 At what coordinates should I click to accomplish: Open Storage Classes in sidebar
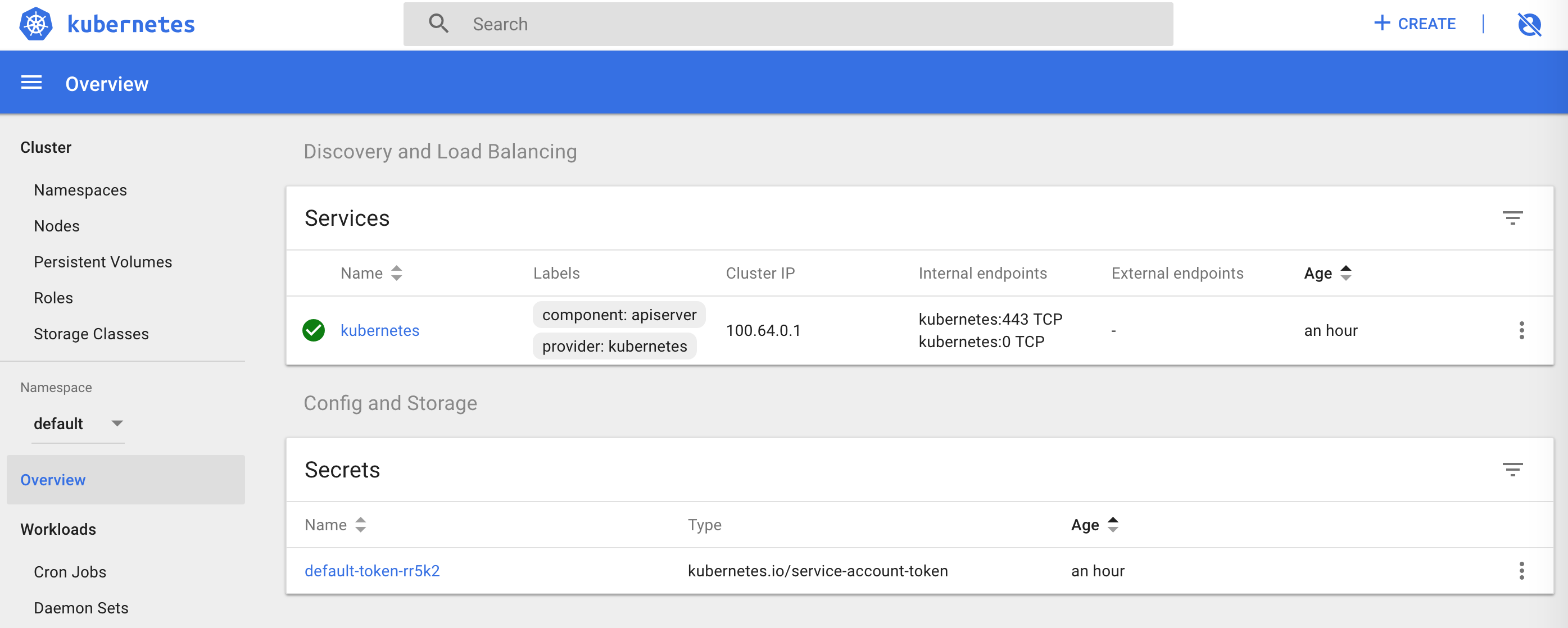91,334
